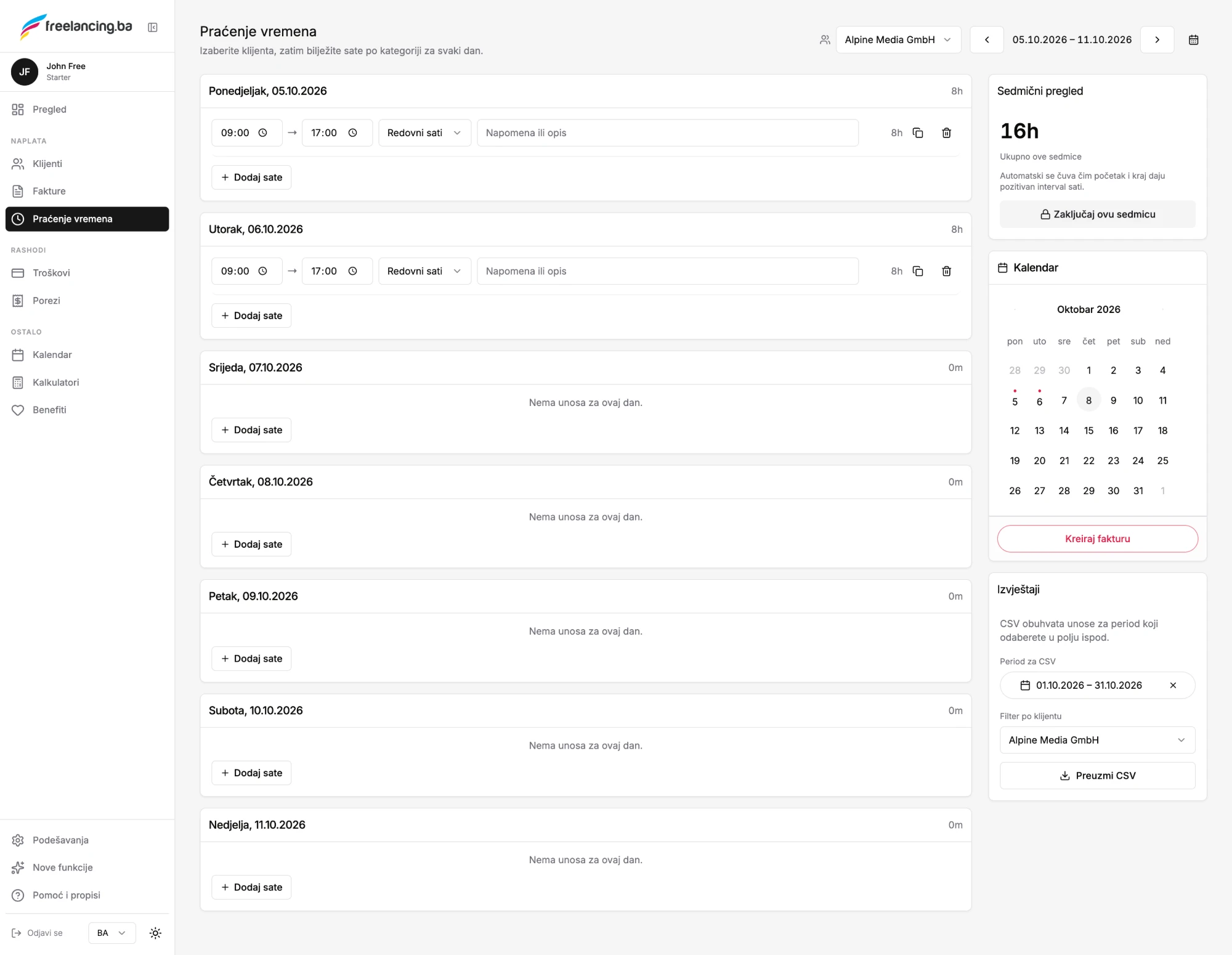The width and height of the screenshot is (1232, 955).
Task: Open Benefiti in sidebar
Action: pos(87,410)
